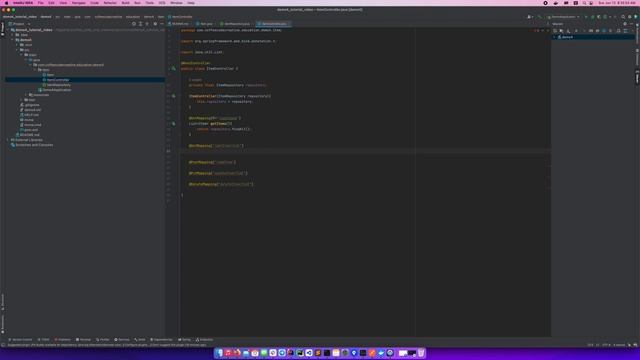
Task: Open Trash in the Dock
Action: click(421, 353)
